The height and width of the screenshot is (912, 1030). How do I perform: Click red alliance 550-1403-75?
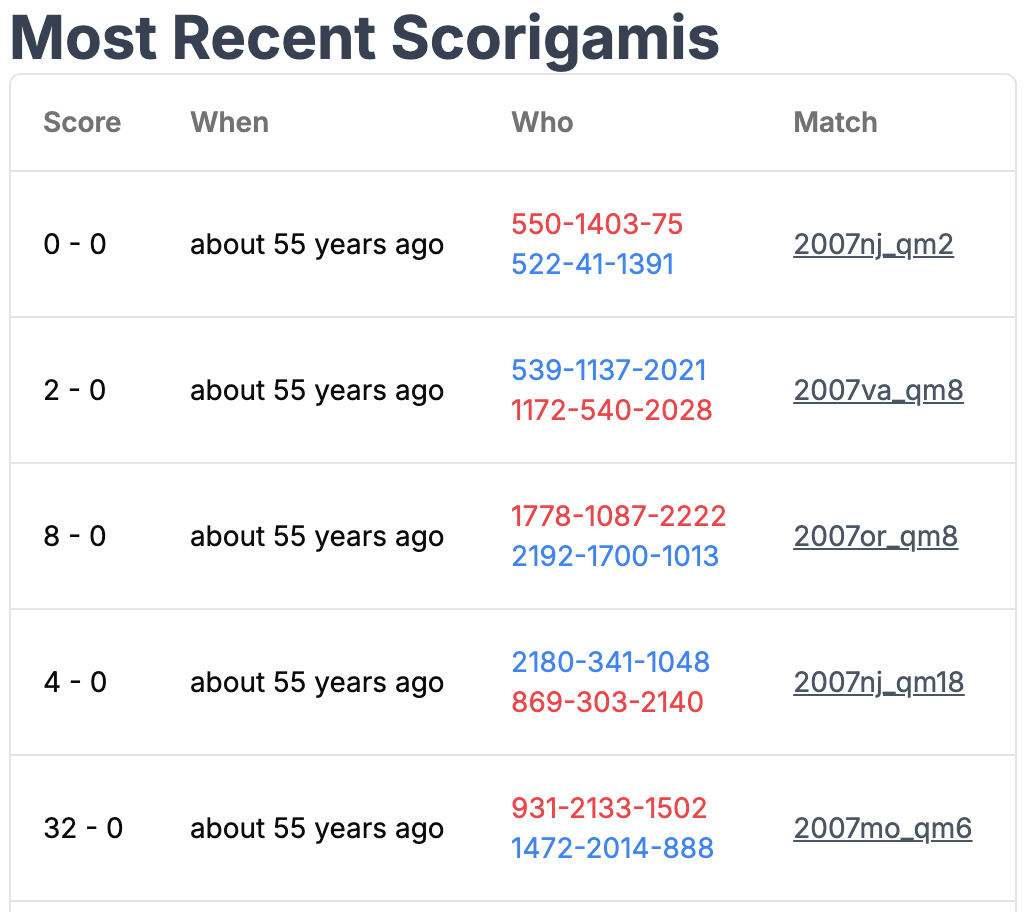coord(597,224)
